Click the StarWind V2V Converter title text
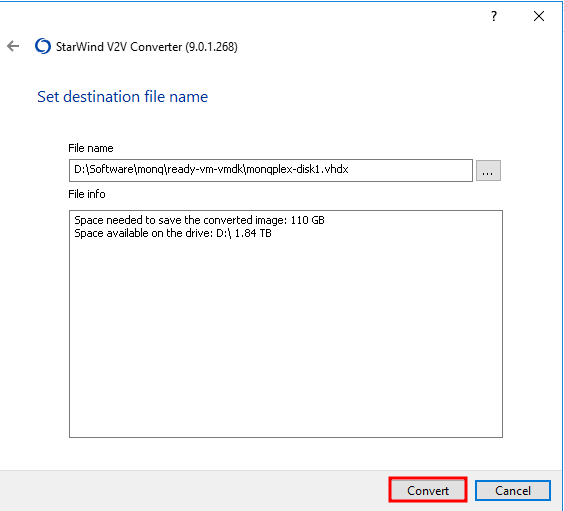The width and height of the screenshot is (564, 511). click(x=146, y=47)
